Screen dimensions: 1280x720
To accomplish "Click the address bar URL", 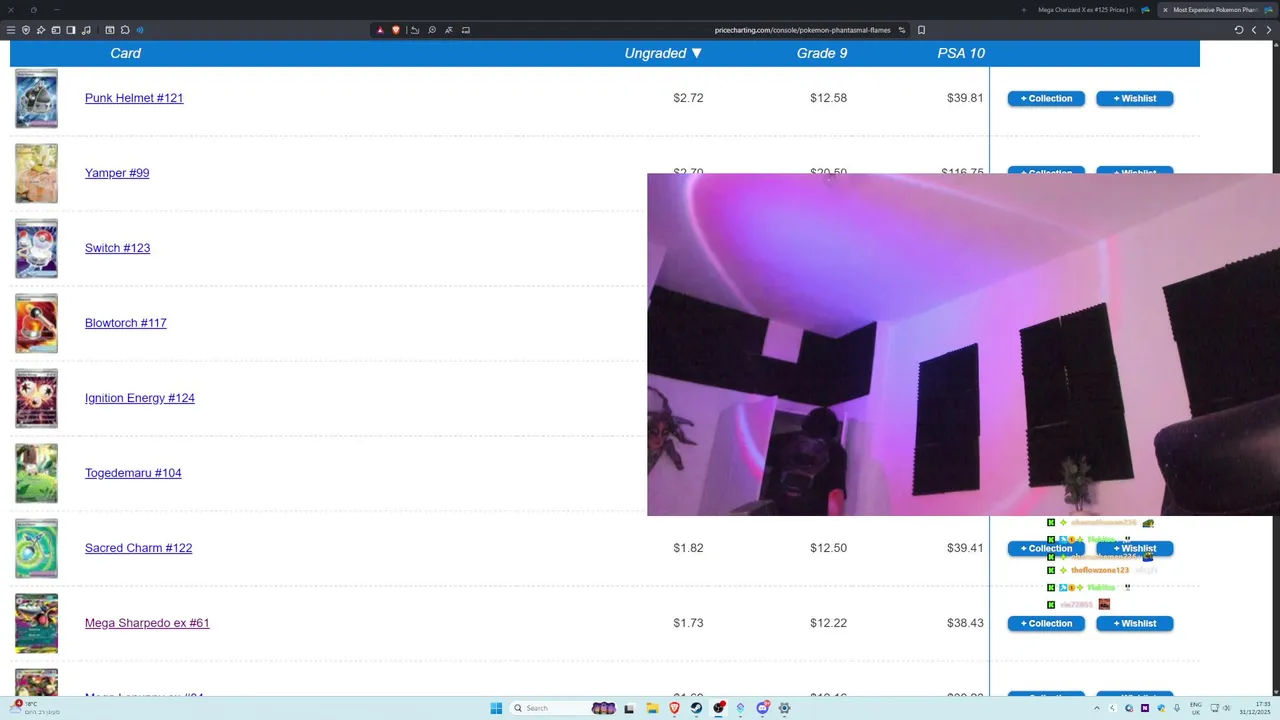I will (x=802, y=30).
